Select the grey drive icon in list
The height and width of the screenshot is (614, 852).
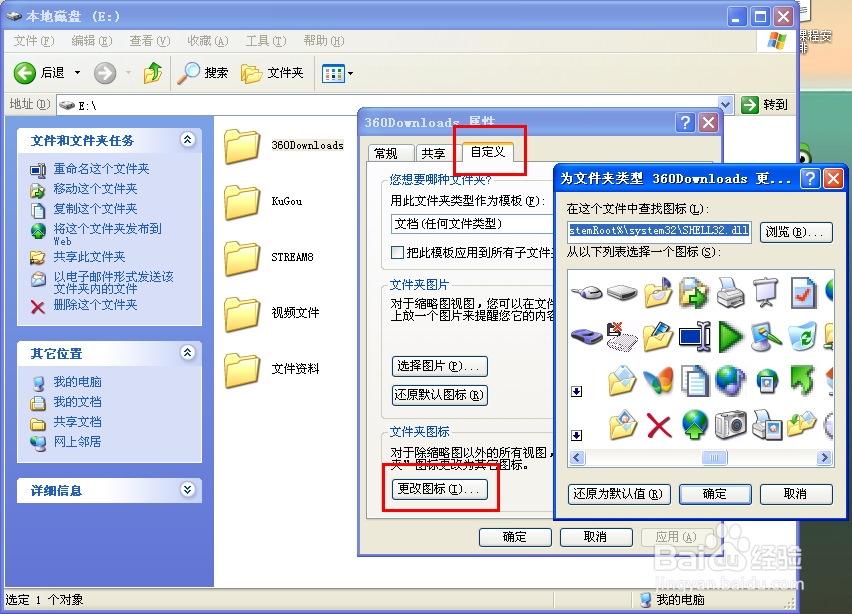622,293
